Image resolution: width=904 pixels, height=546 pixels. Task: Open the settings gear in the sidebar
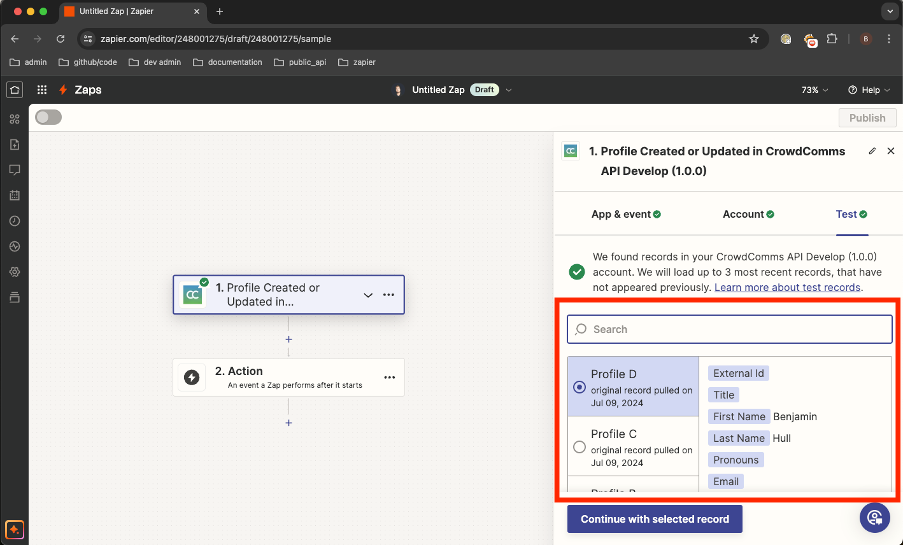[14, 272]
